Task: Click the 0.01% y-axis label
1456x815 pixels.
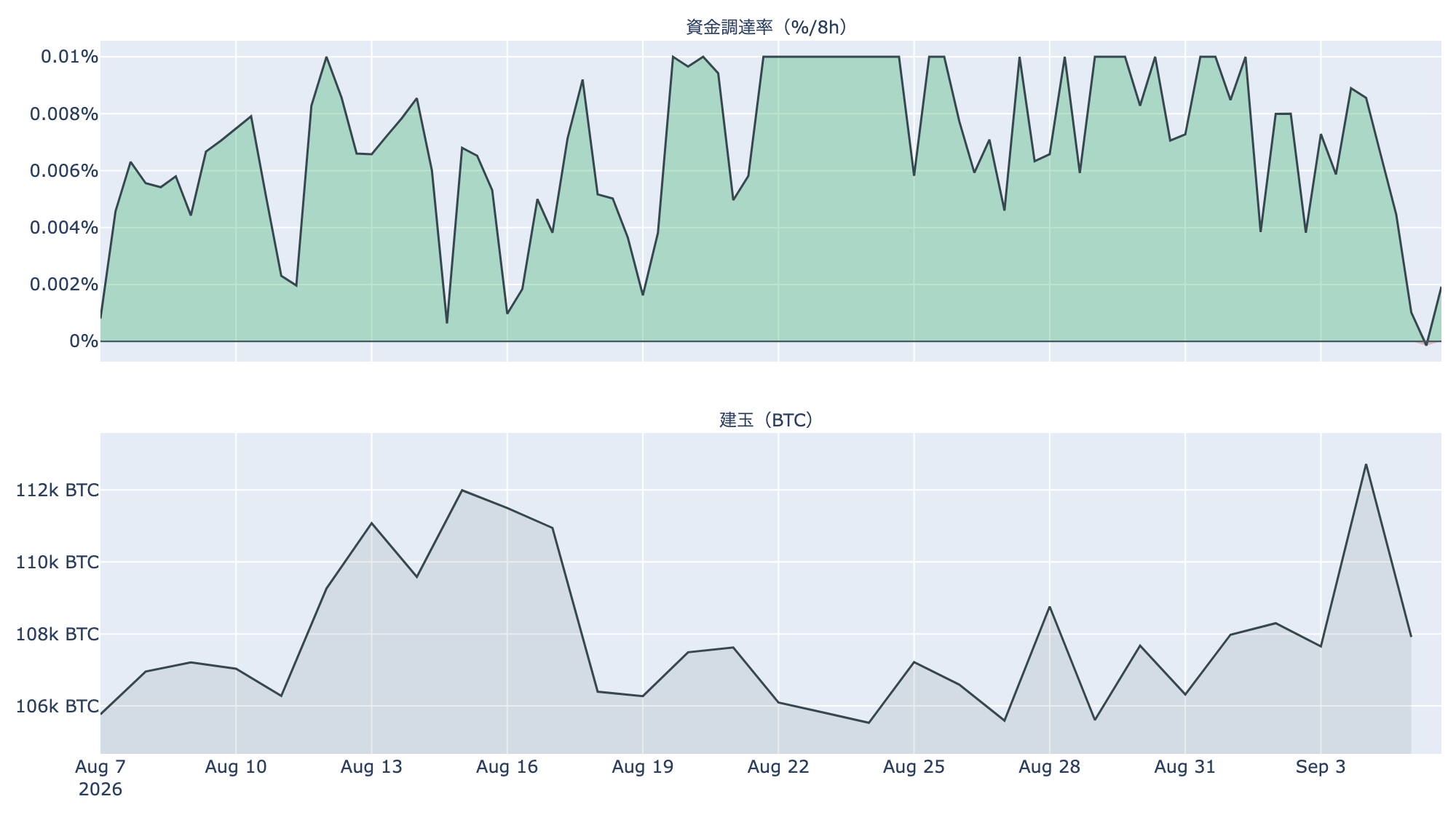Action: pyautogui.click(x=68, y=57)
